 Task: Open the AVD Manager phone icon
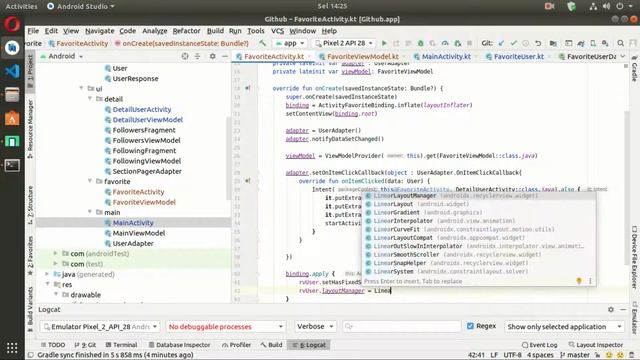pos(593,43)
